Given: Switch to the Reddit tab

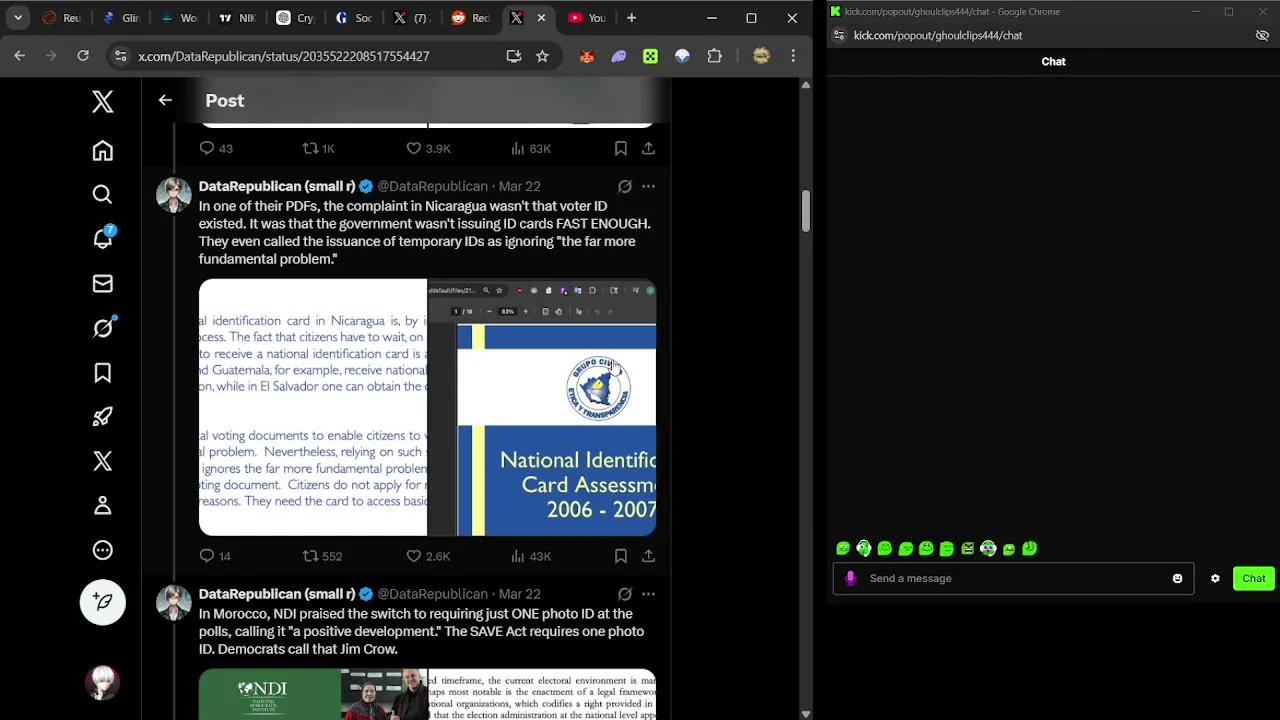Looking at the screenshot, I should 470,18.
